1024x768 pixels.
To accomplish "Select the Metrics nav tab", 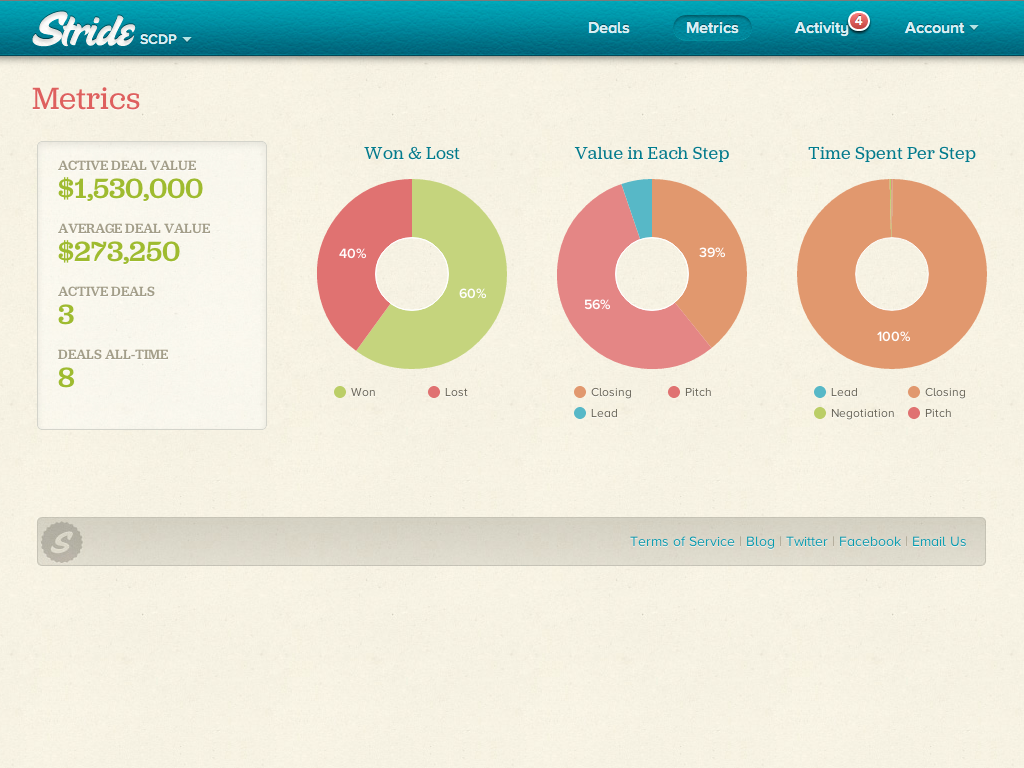I will coord(712,28).
